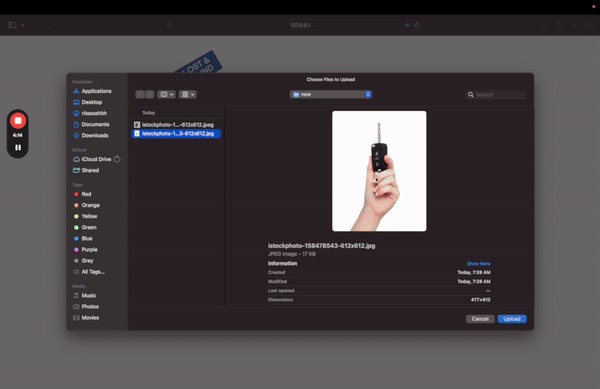
Task: Filter by the Yellow tag
Action: 85,216
